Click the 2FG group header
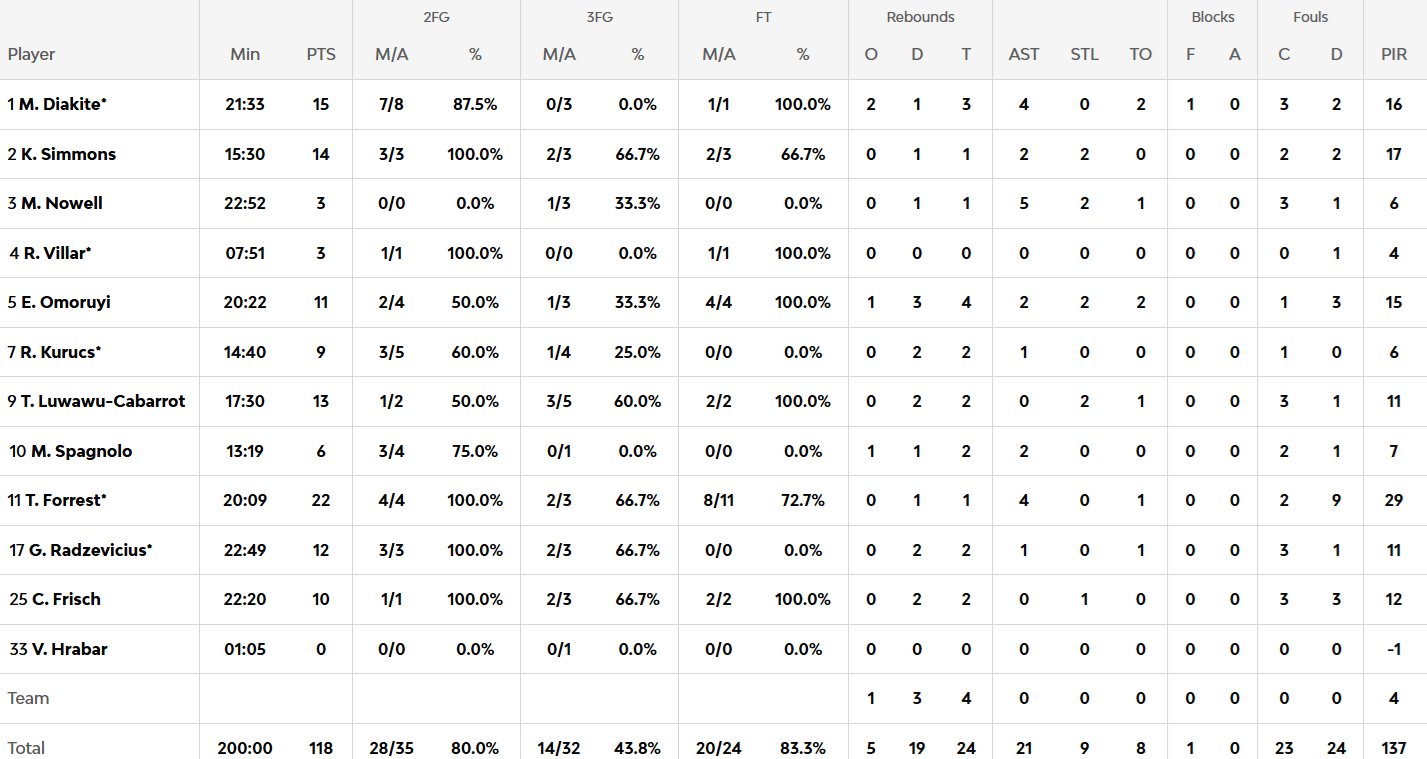 435,17
